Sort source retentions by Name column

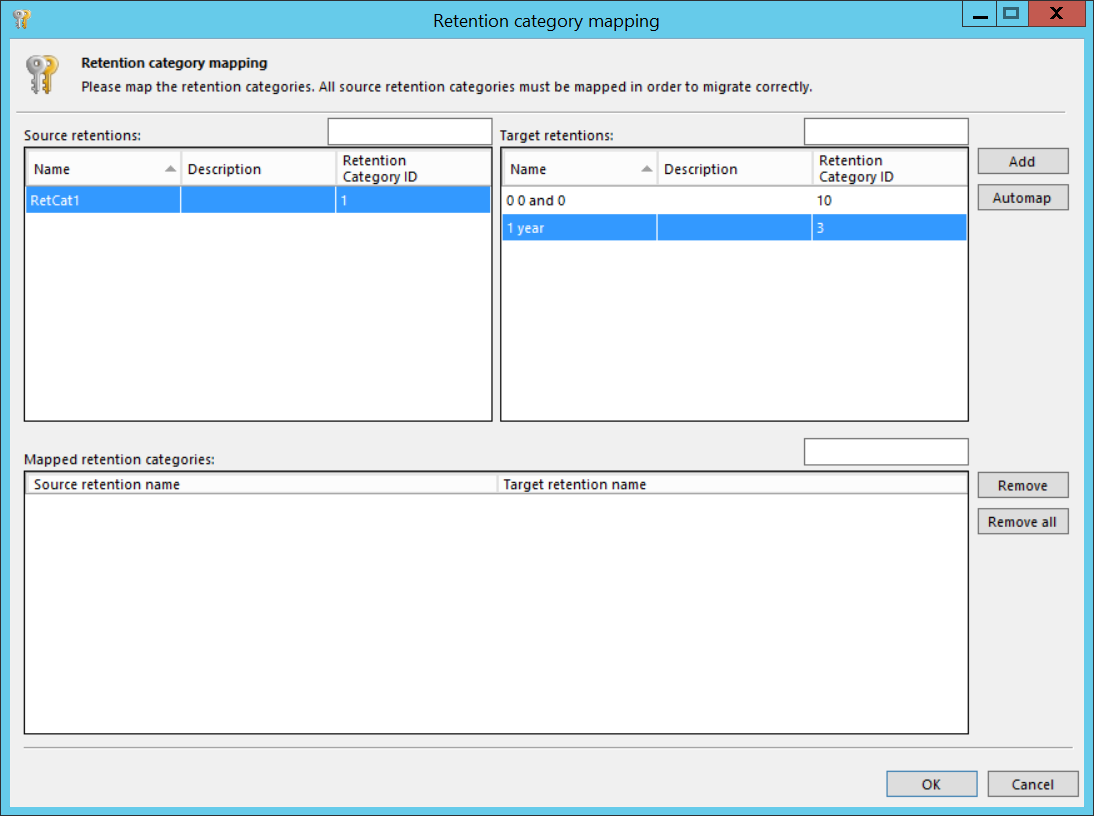(x=102, y=169)
